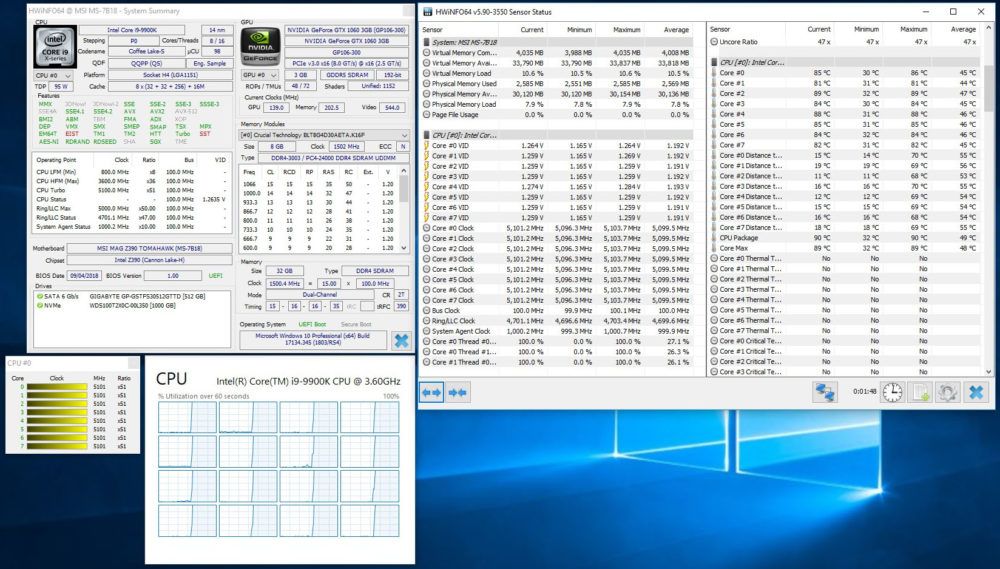This screenshot has height=569, width=1000.
Task: Click the blue X button in System Summary
Action: pyautogui.click(x=401, y=340)
